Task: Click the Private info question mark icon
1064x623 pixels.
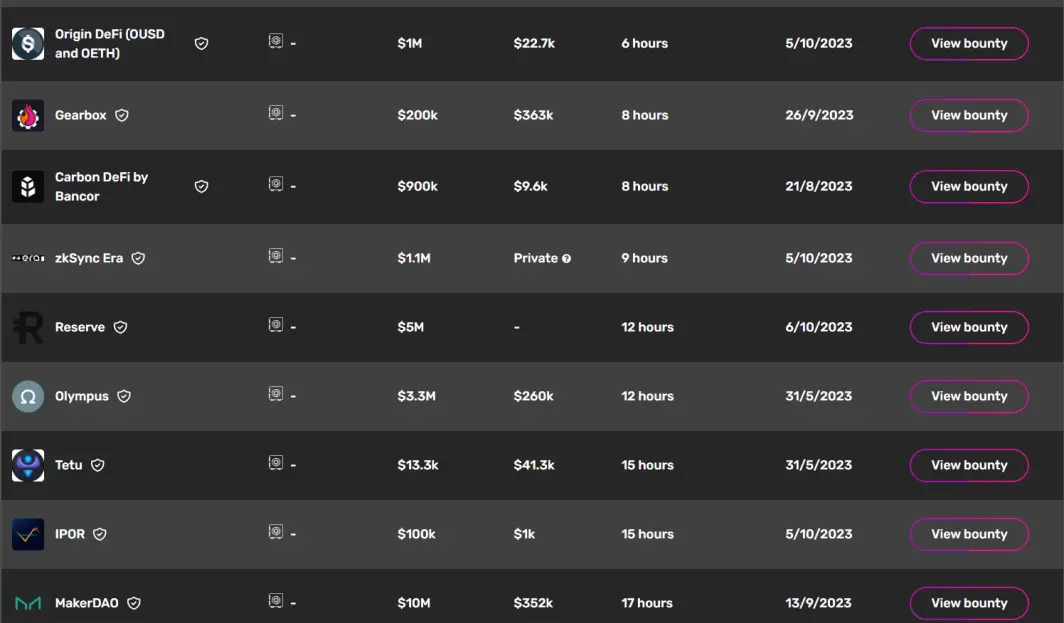Action: (x=566, y=259)
